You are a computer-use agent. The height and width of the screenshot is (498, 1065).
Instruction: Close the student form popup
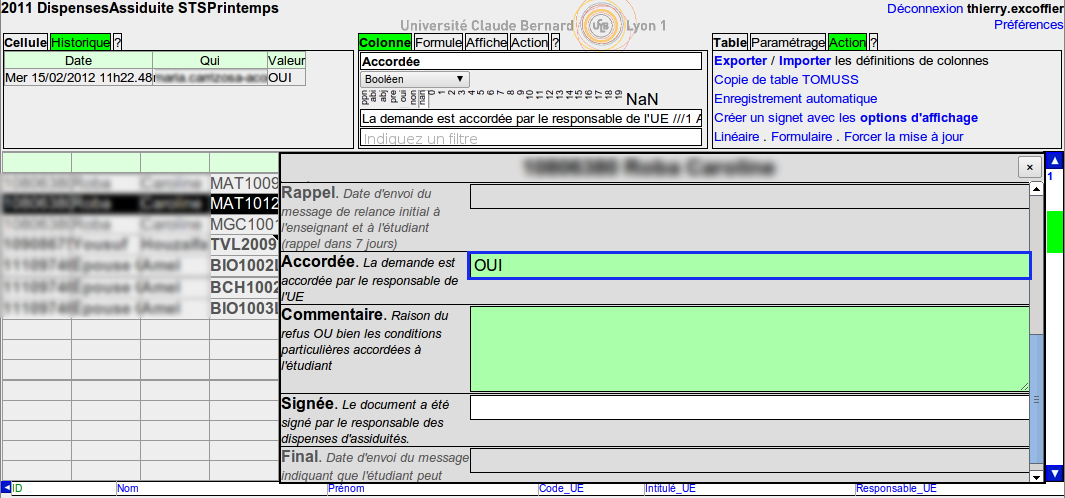click(1028, 168)
